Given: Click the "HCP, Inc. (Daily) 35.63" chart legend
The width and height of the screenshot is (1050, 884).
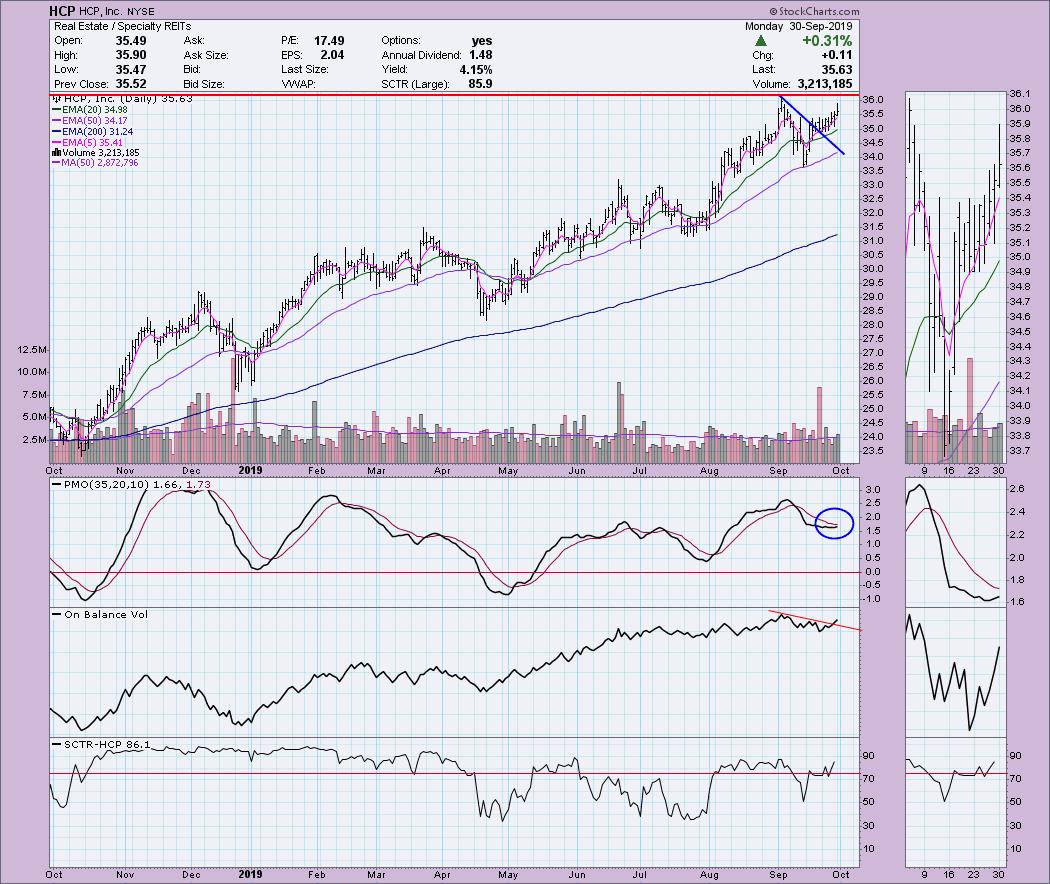Looking at the screenshot, I should pyautogui.click(x=127, y=98).
